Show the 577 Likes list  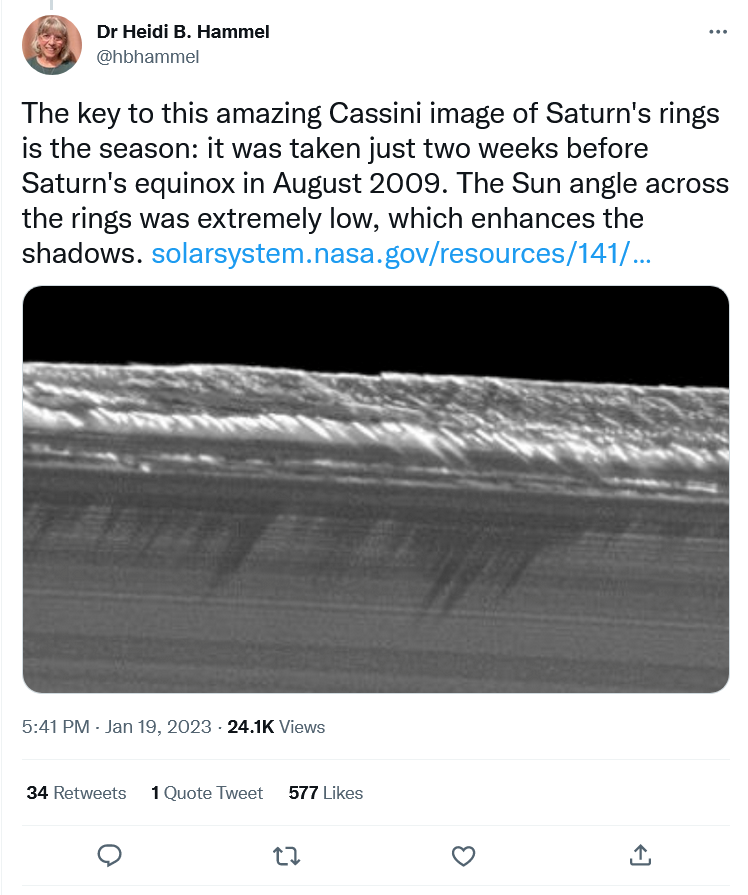325,793
